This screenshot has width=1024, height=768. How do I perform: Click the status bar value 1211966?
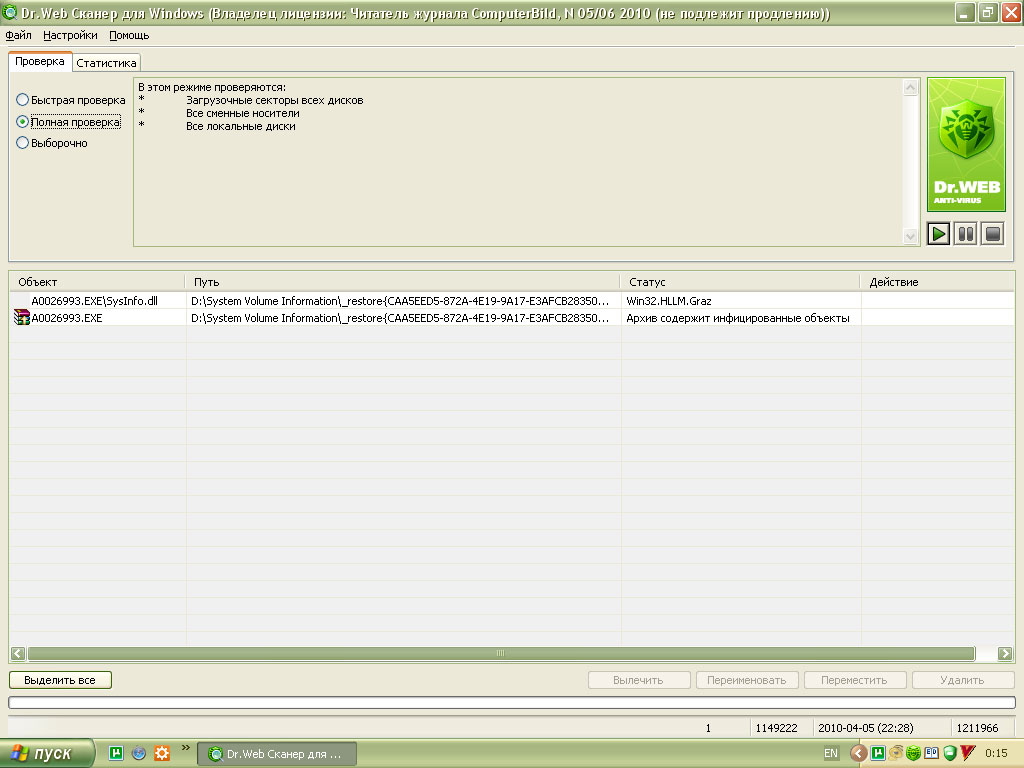coord(977,728)
